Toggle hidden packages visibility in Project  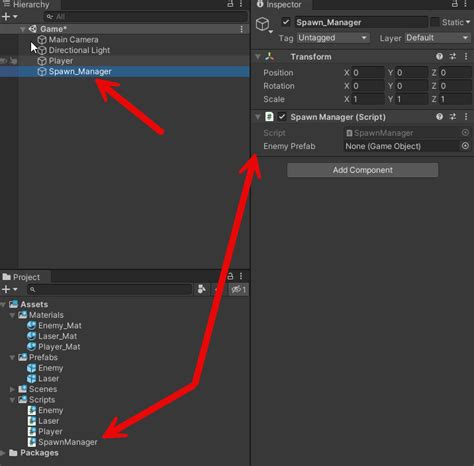tap(239, 290)
